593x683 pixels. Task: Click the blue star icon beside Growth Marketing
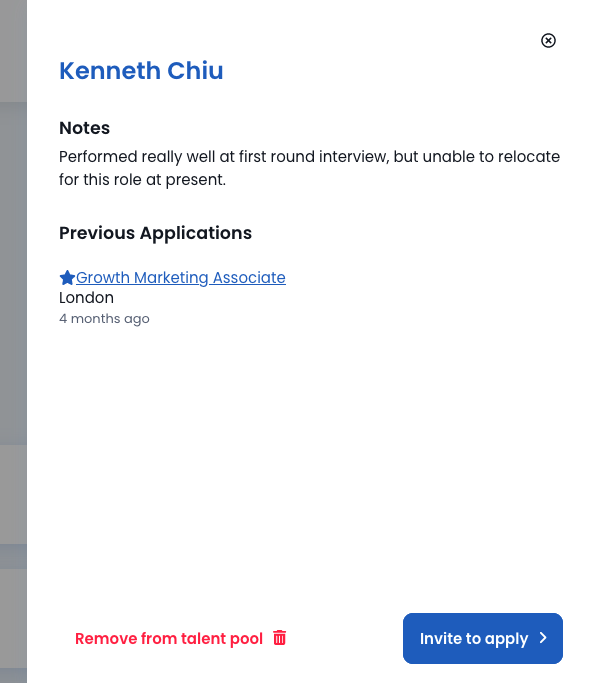click(x=67, y=277)
